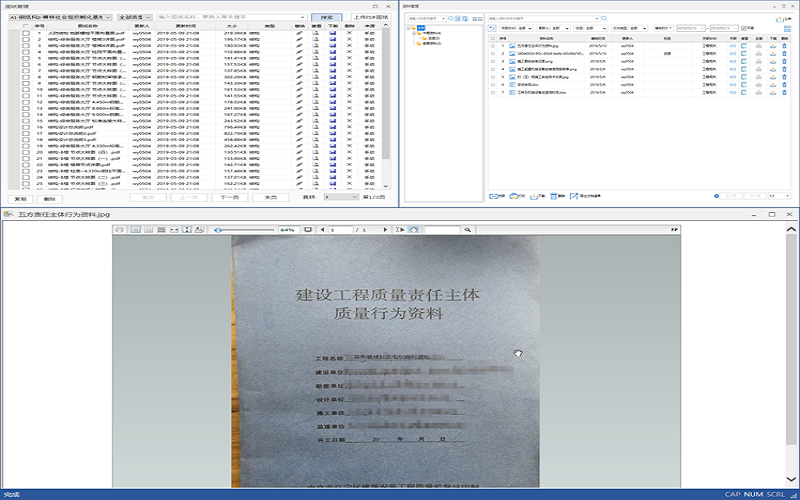Viewport: 800px width, 500px height.
Task: Open the first filter dropdown in file manager
Action: click(x=516, y=29)
